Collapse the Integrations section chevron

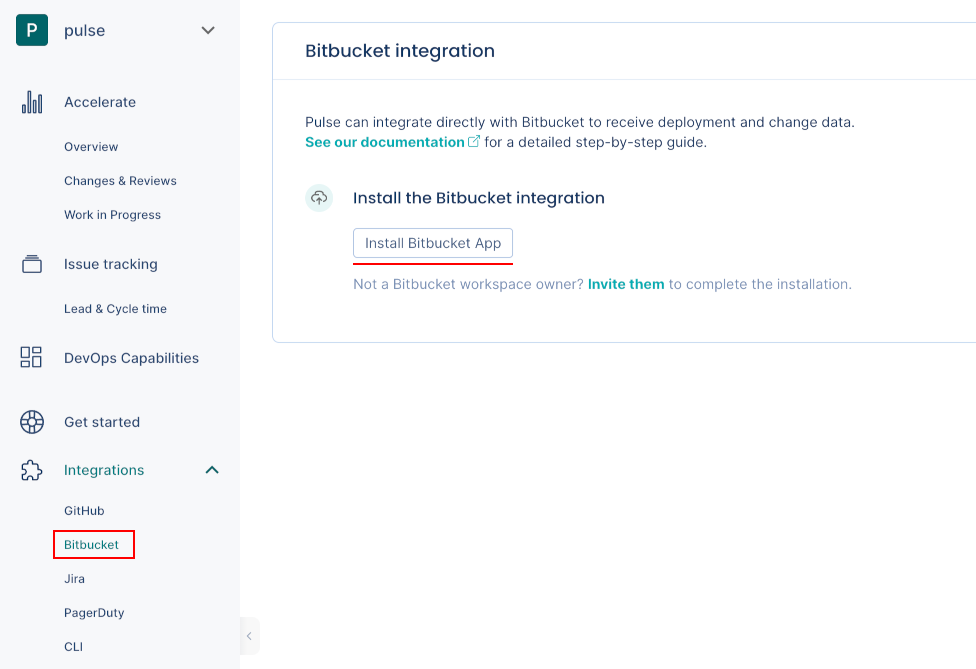pyautogui.click(x=211, y=469)
